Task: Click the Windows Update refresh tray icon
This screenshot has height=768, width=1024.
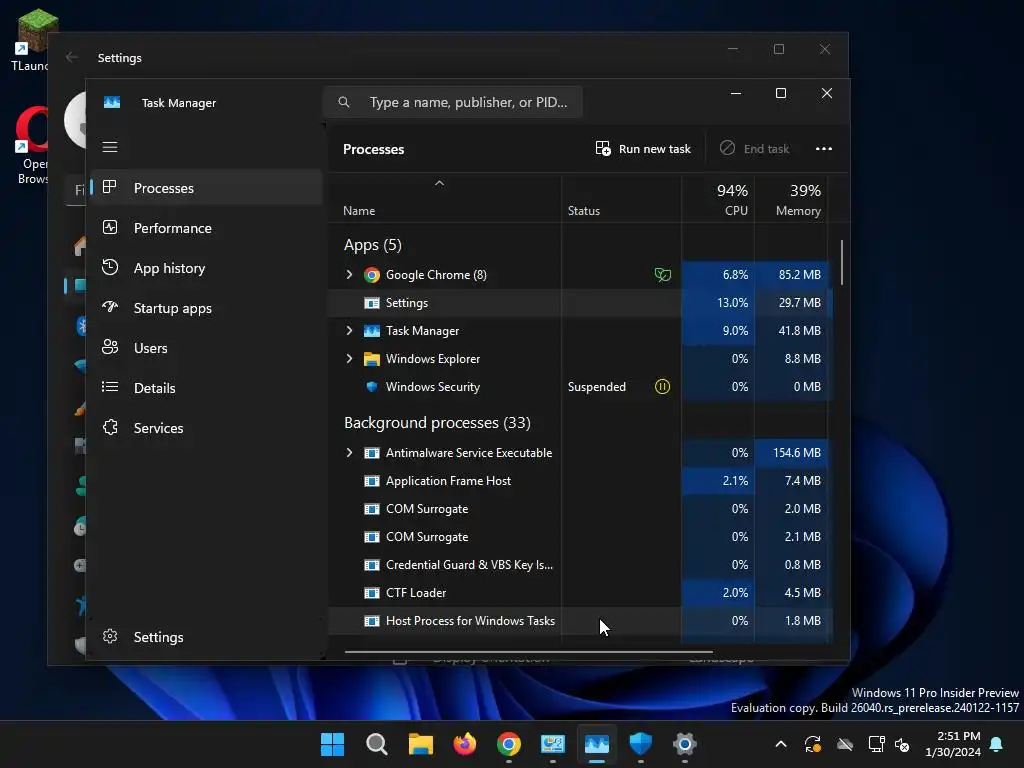Action: (x=813, y=744)
